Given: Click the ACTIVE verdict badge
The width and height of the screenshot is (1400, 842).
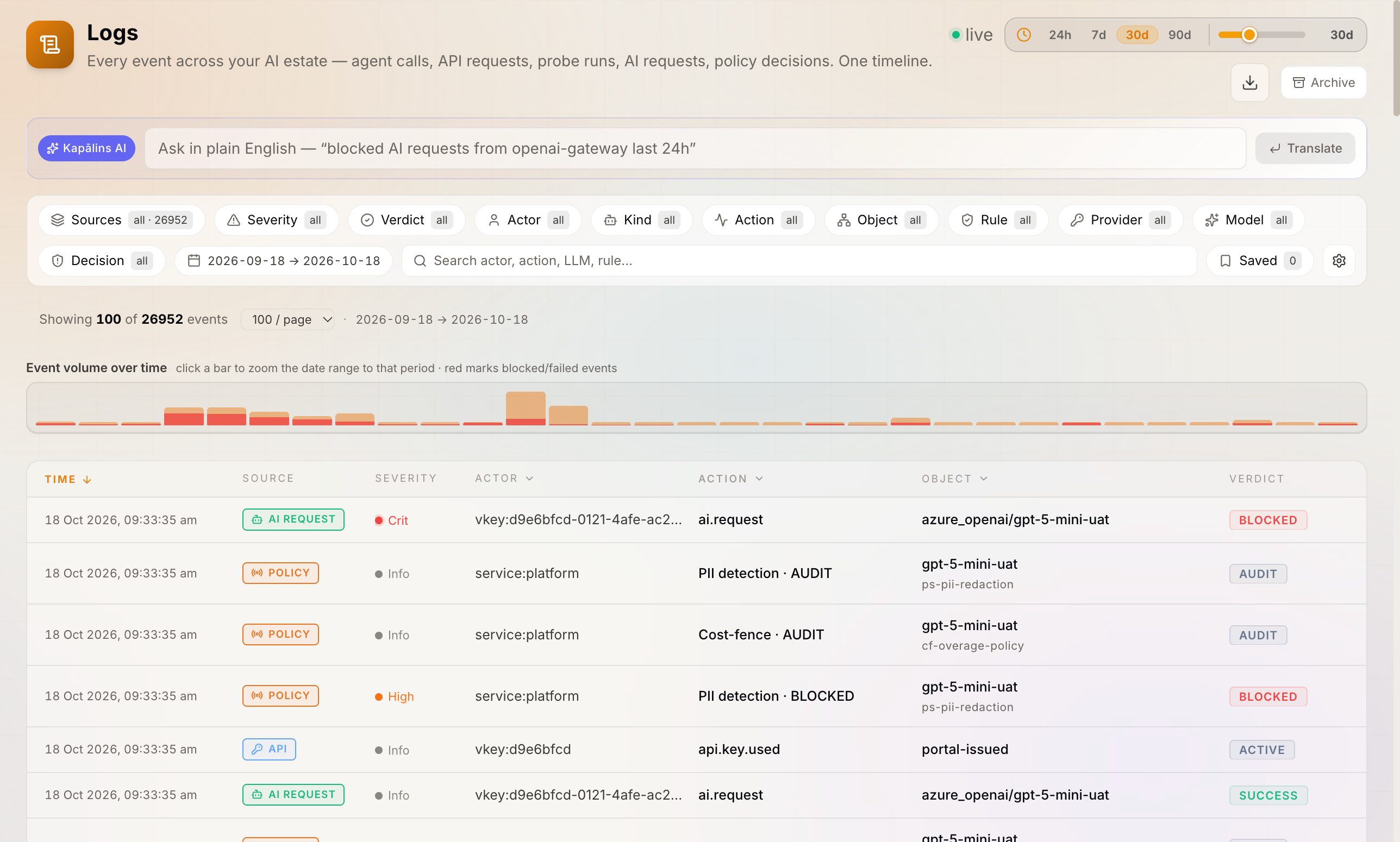Looking at the screenshot, I should pos(1261,750).
